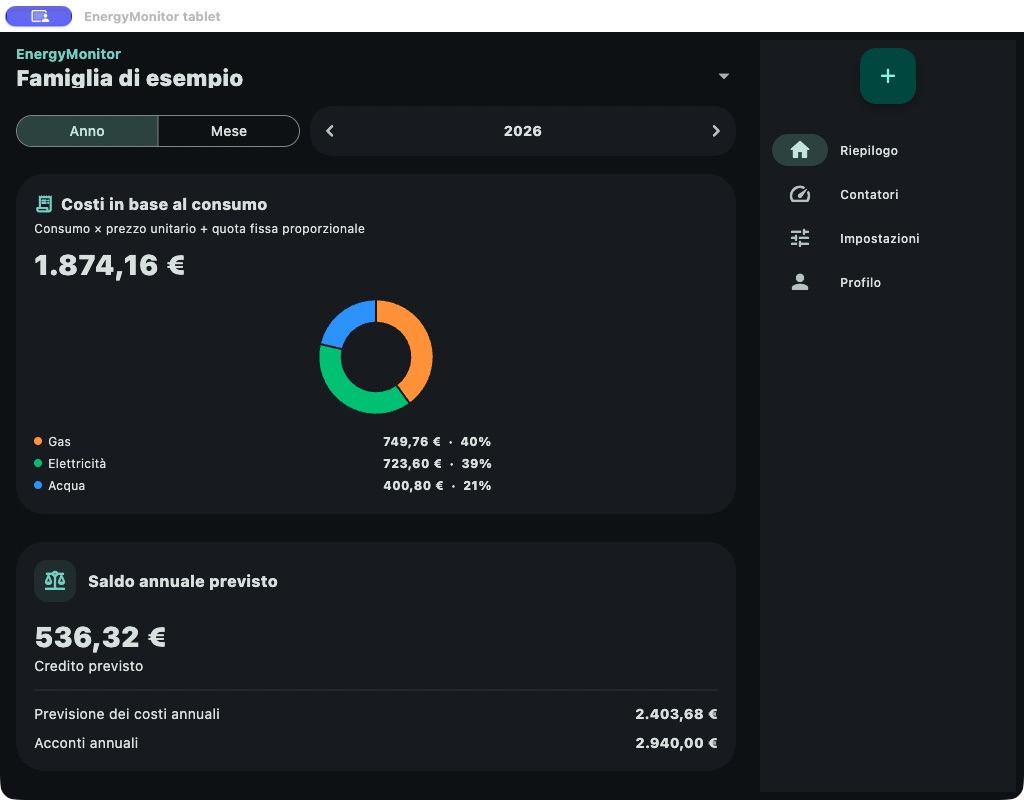
Task: Click the Credito previsto label
Action: point(89,666)
